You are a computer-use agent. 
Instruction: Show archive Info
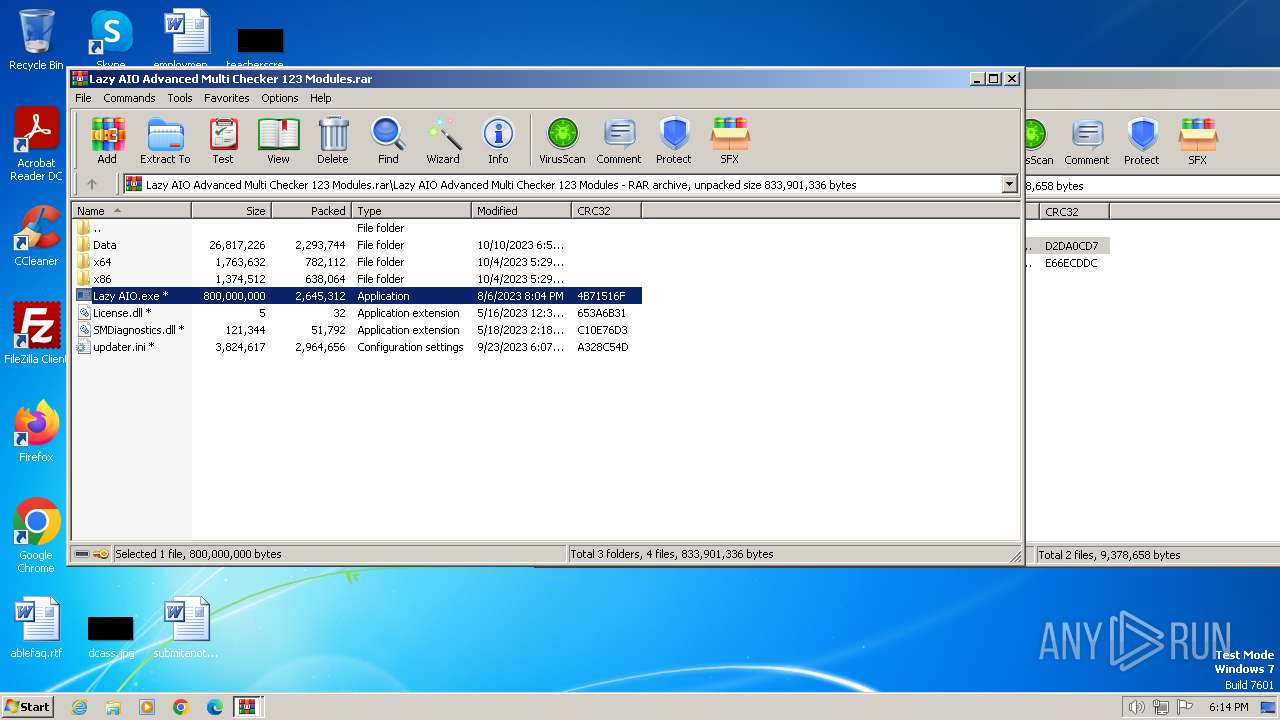[498, 141]
